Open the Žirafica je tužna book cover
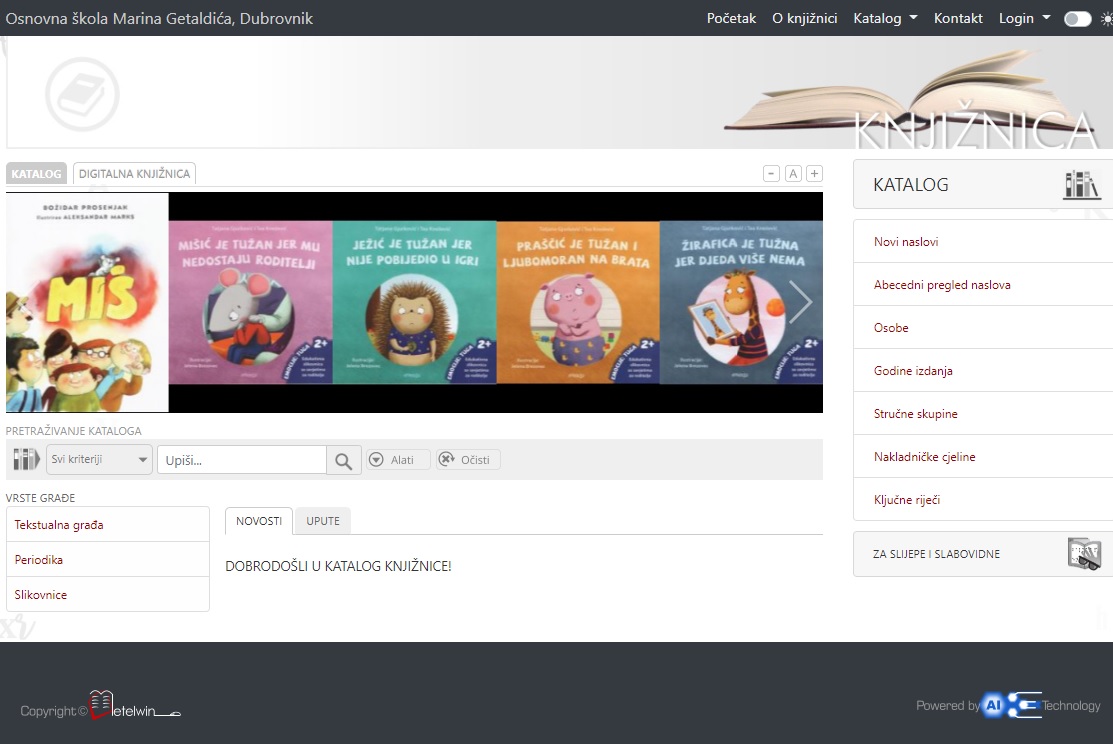The image size is (1113, 744). [741, 302]
